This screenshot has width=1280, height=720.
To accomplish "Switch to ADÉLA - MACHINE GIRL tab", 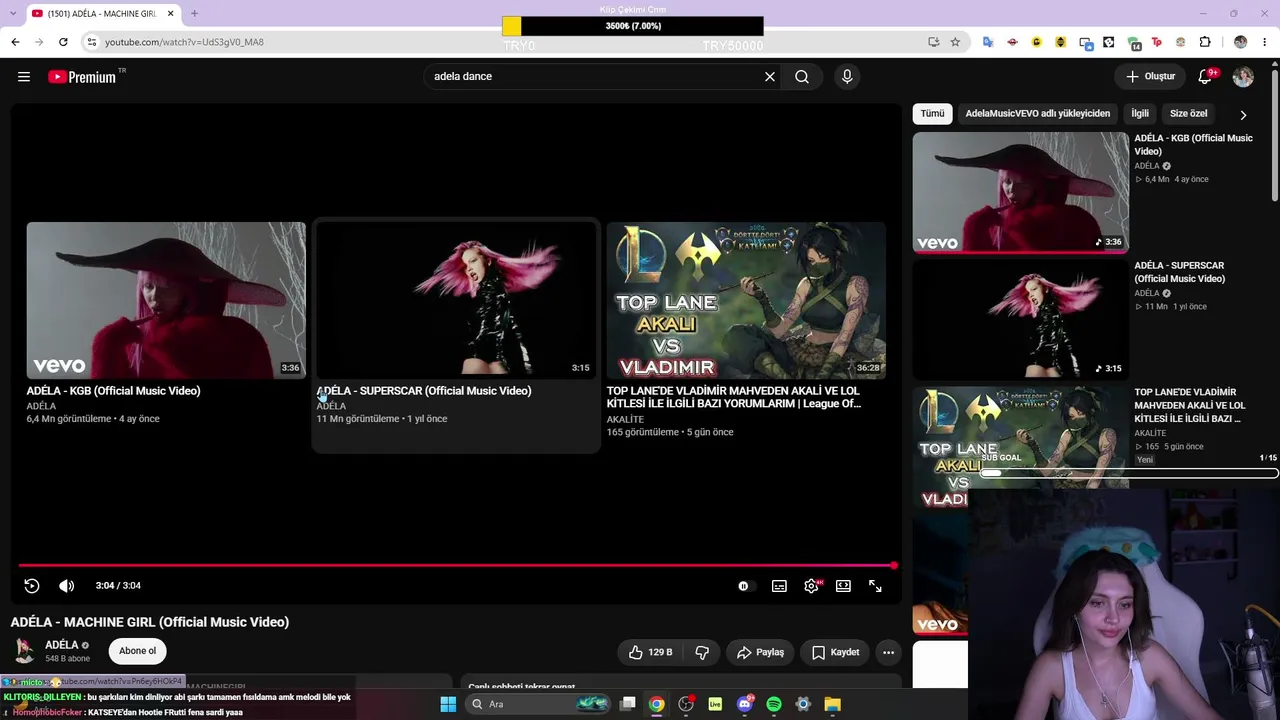I will click(102, 14).
